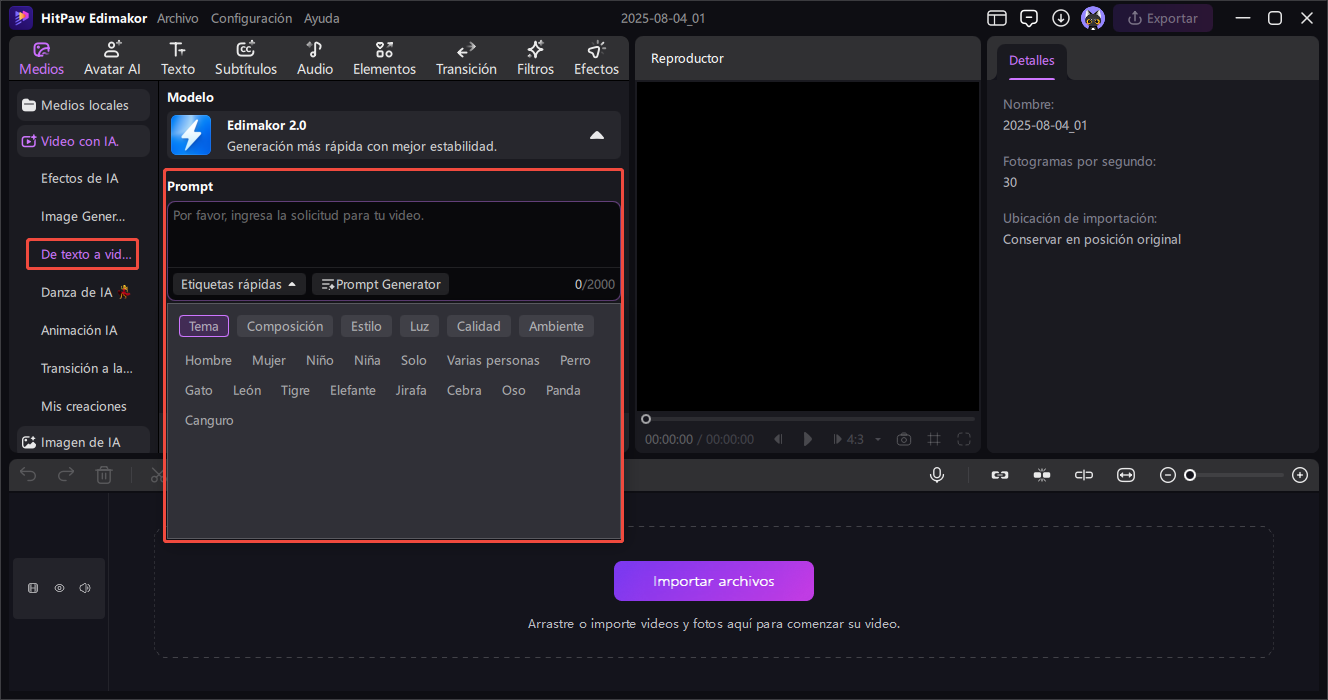Open the Elementos tab
1328x700 pixels.
(384, 59)
